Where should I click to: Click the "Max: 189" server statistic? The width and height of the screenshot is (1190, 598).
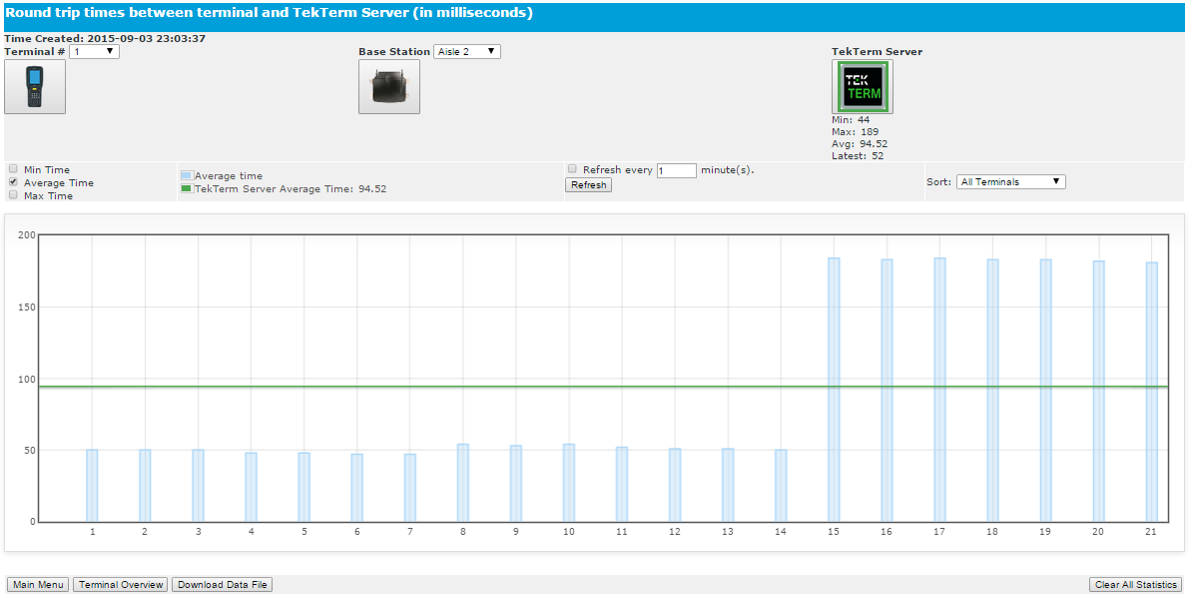click(x=855, y=131)
